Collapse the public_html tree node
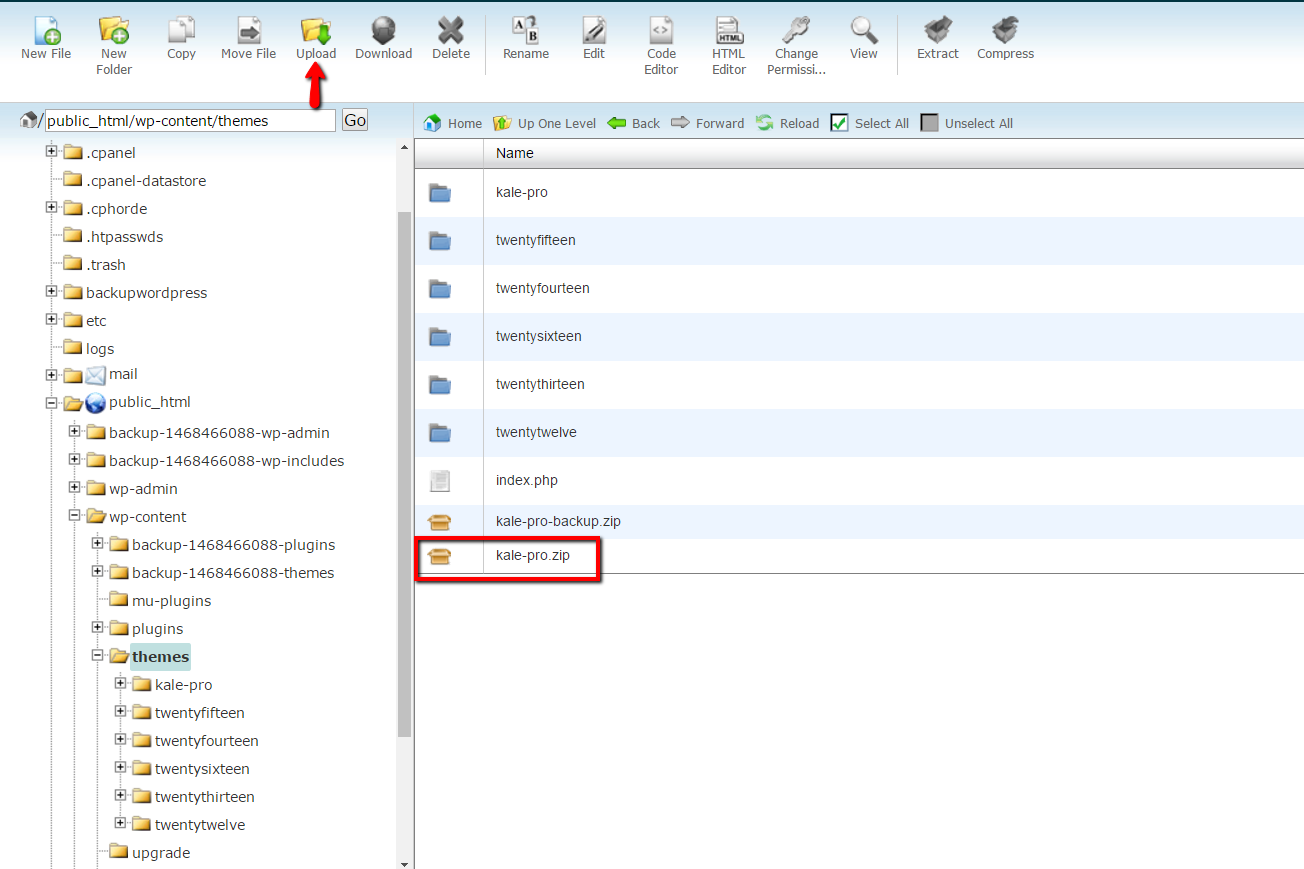Image resolution: width=1304 pixels, height=869 pixels. (x=51, y=403)
